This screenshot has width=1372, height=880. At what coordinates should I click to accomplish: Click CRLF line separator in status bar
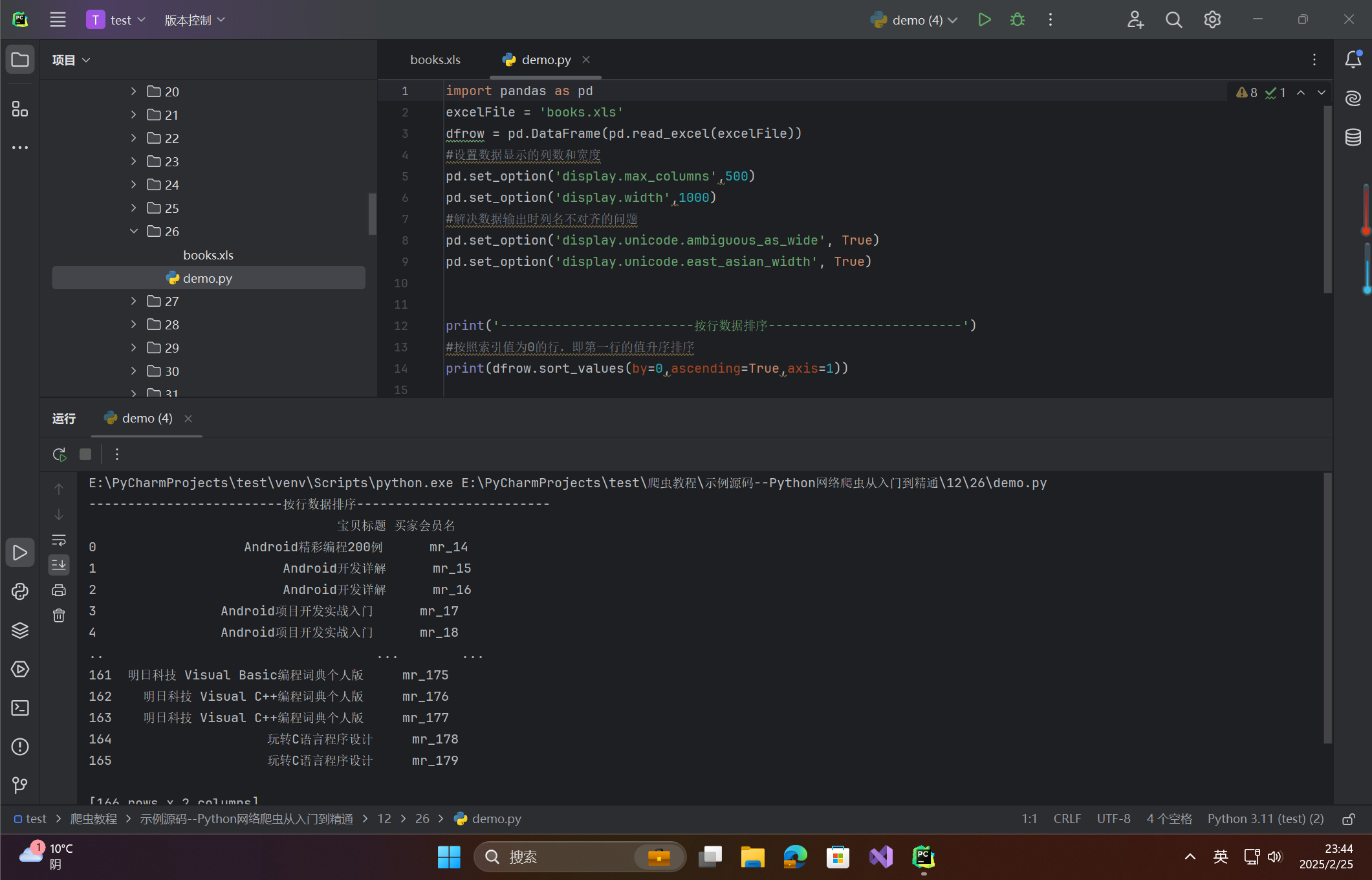[x=1067, y=819]
